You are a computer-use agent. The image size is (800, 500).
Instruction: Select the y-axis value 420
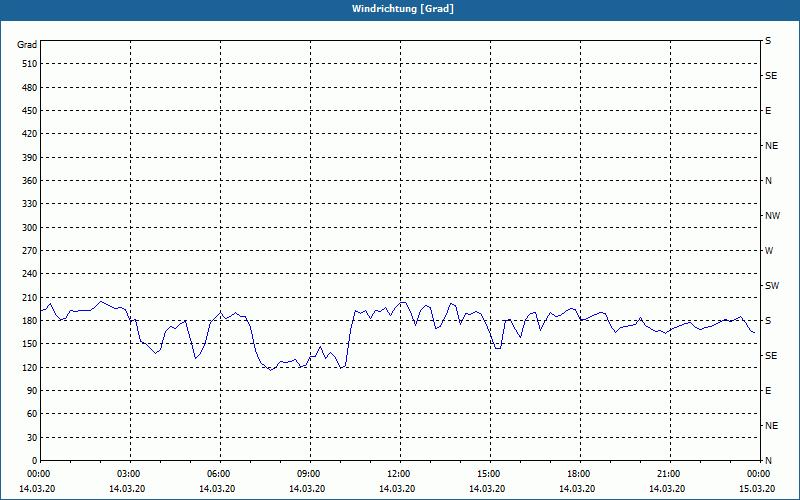(x=30, y=134)
